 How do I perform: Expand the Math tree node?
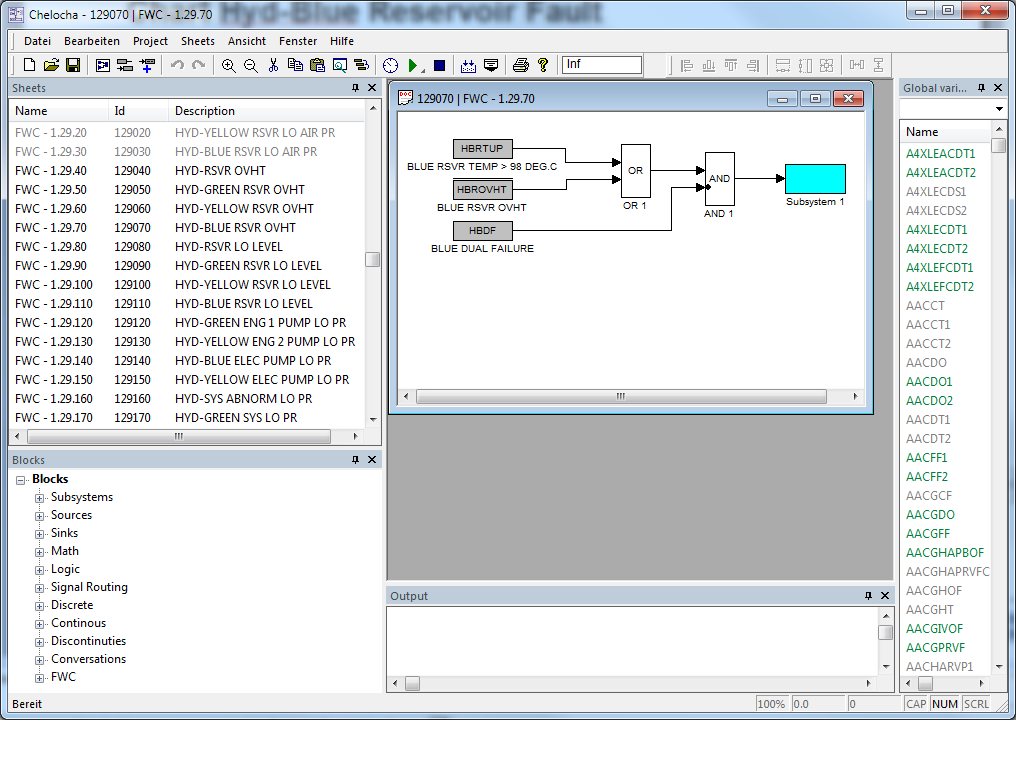point(40,552)
